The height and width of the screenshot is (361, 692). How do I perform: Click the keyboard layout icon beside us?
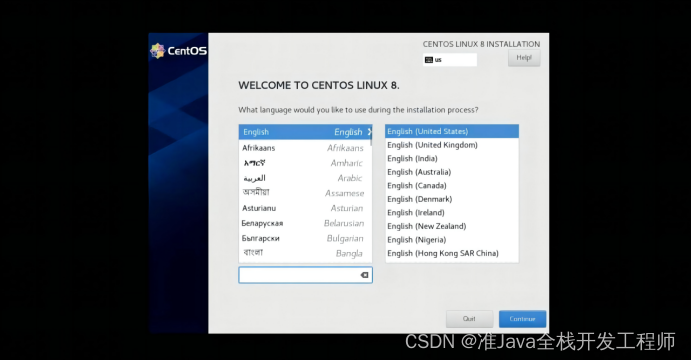429,60
